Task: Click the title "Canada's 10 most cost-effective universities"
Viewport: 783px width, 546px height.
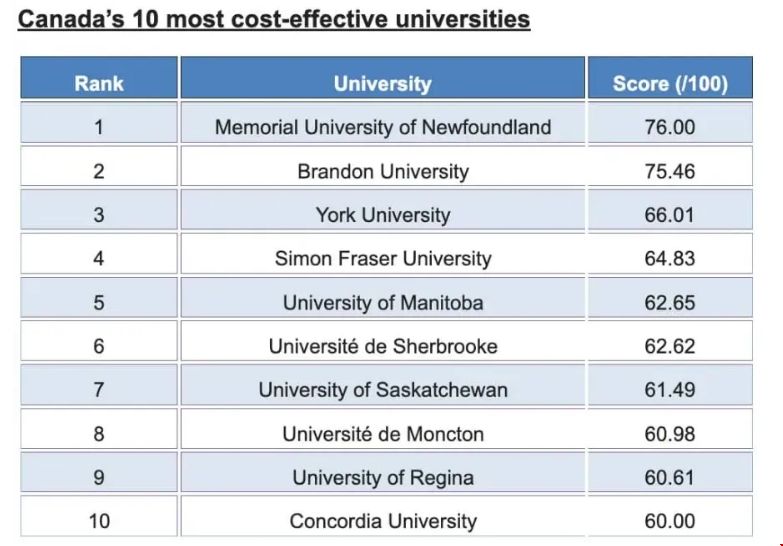Action: [274, 19]
